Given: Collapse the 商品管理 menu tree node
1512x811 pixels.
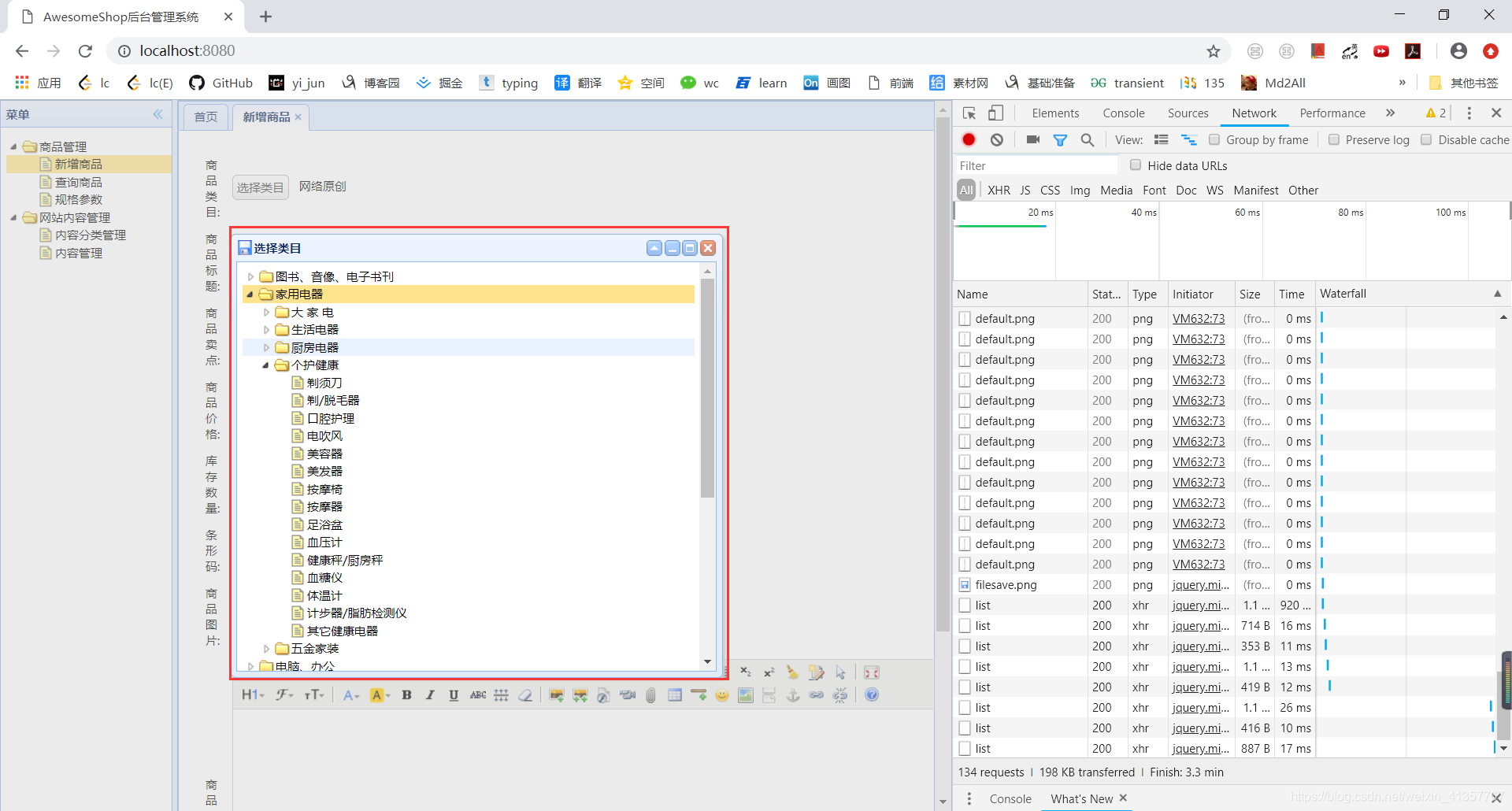Looking at the screenshot, I should (13, 146).
